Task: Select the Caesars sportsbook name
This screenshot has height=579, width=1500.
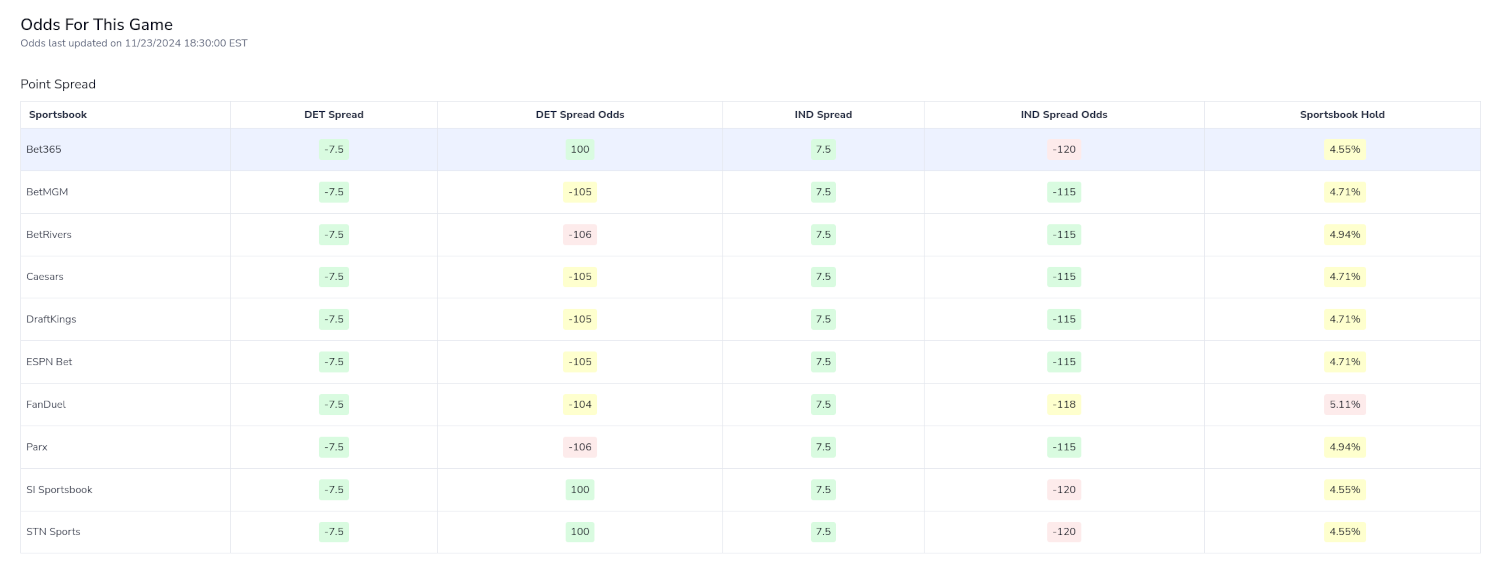Action: tap(44, 276)
